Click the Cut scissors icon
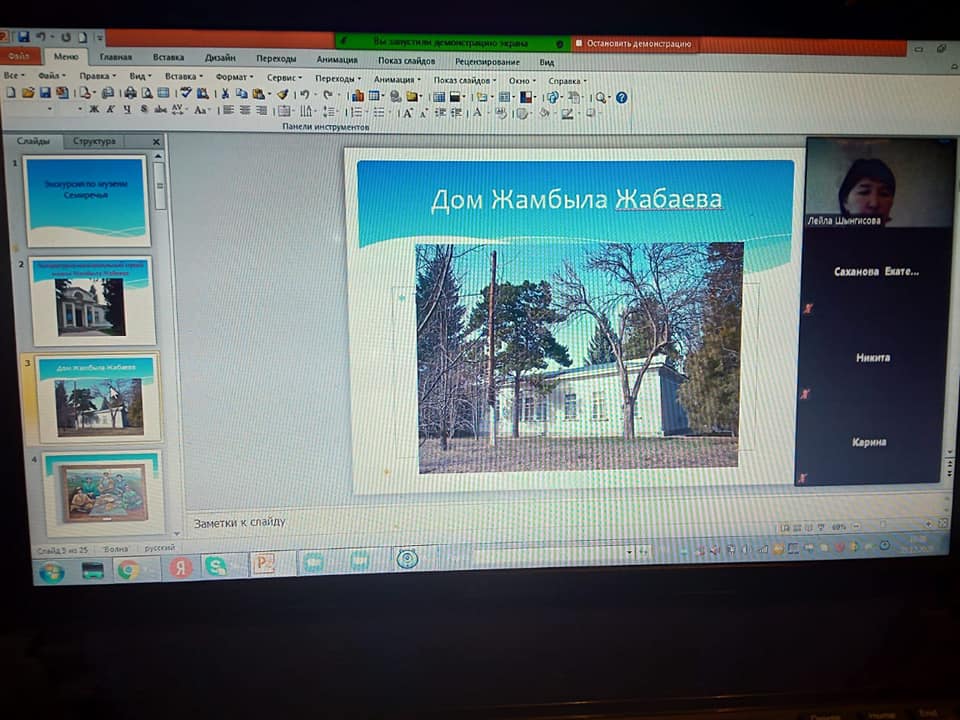The image size is (960, 720). [225, 95]
